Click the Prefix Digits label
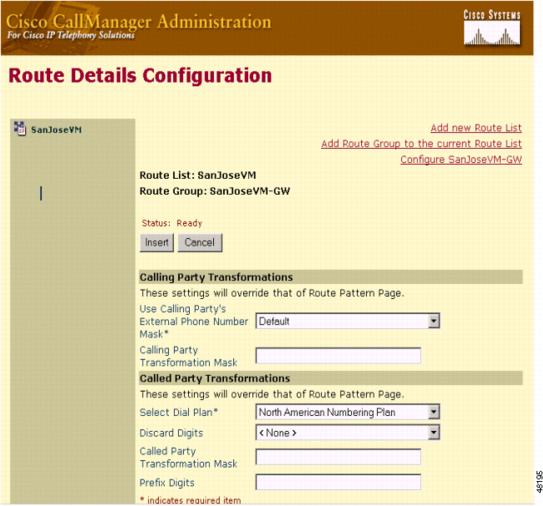This screenshot has width=543, height=506. [167, 482]
